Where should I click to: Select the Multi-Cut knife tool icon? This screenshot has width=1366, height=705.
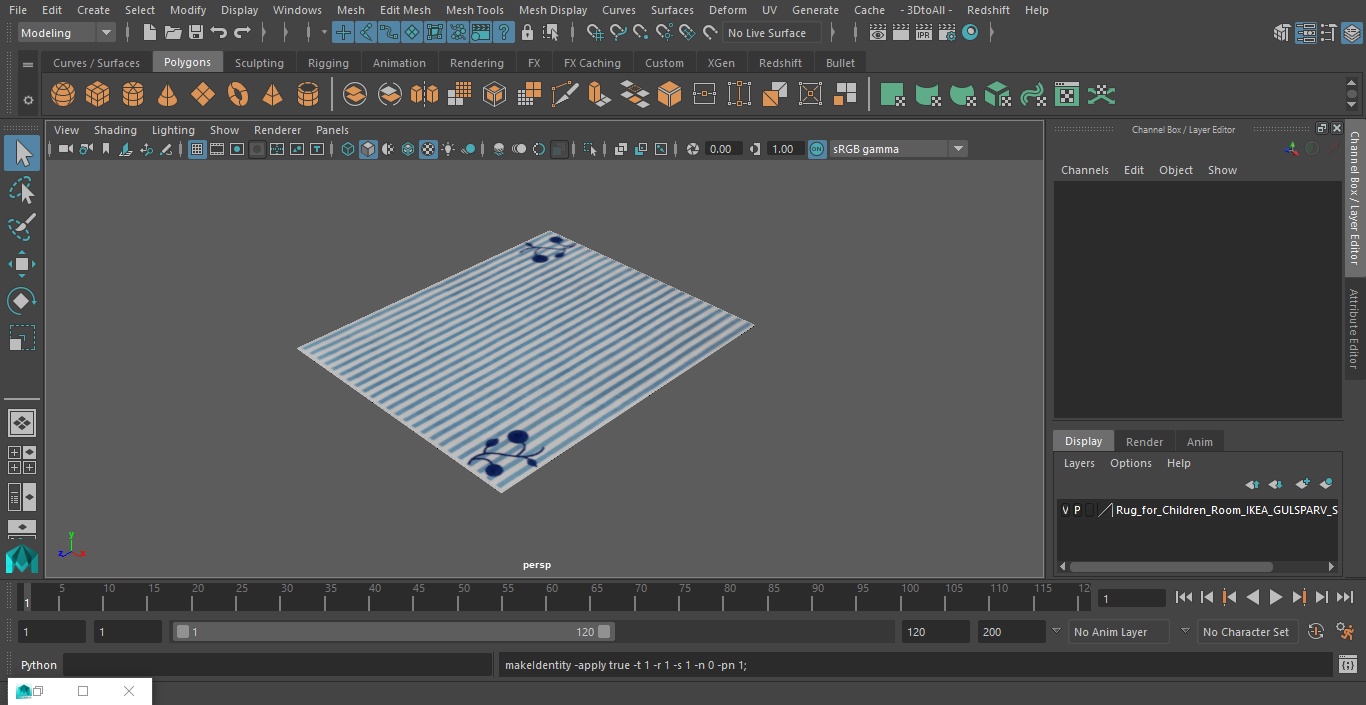[x=565, y=95]
